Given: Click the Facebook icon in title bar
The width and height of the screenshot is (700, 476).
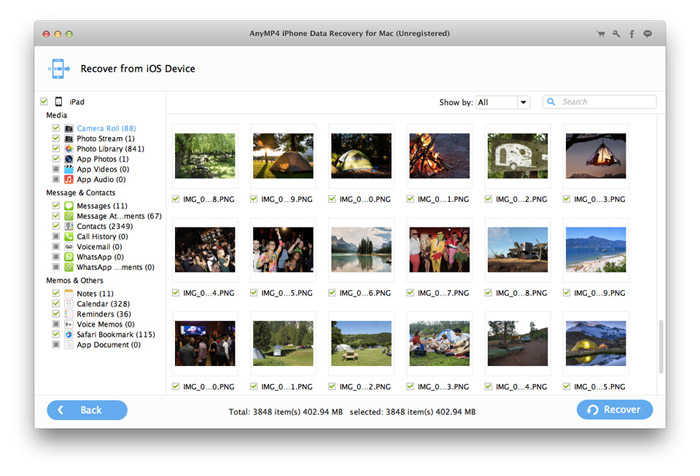Looking at the screenshot, I should [x=632, y=34].
